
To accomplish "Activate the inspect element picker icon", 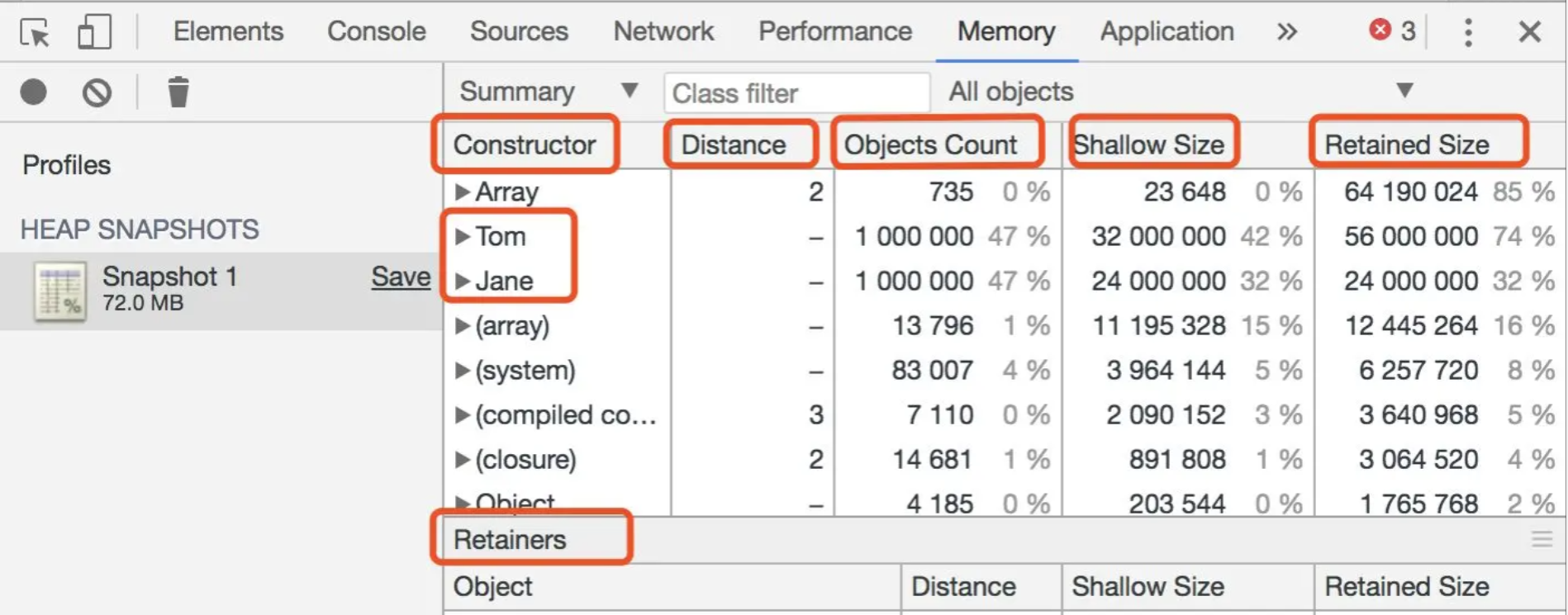I will click(x=35, y=32).
